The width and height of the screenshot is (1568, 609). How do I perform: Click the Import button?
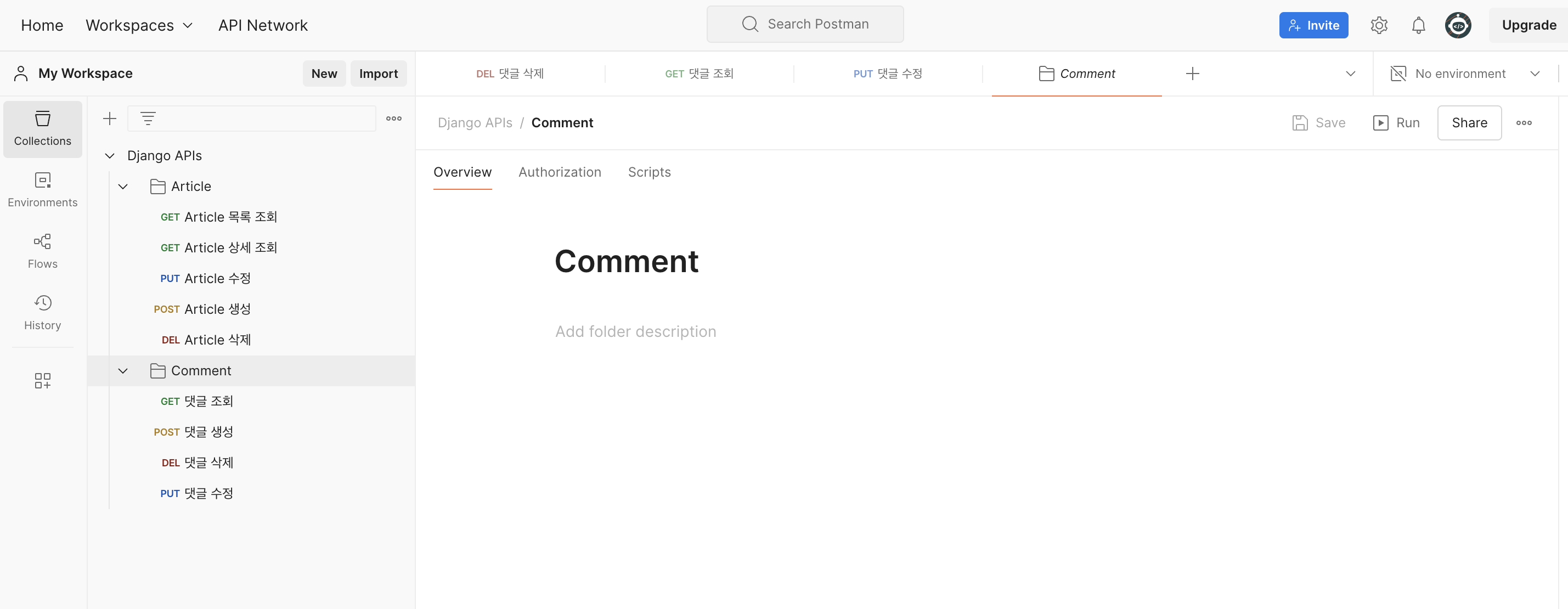[378, 74]
